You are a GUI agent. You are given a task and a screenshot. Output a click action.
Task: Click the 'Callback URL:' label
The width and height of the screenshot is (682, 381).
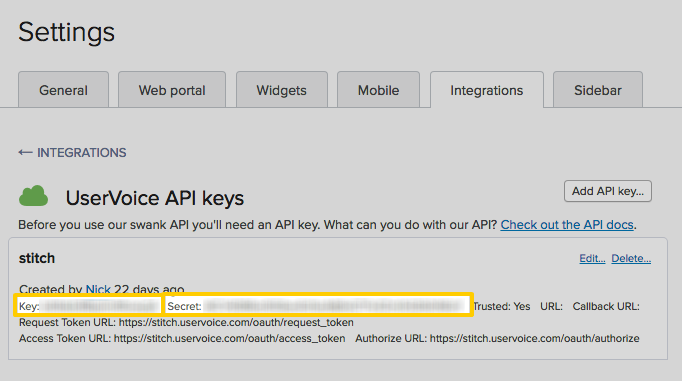pos(606,306)
